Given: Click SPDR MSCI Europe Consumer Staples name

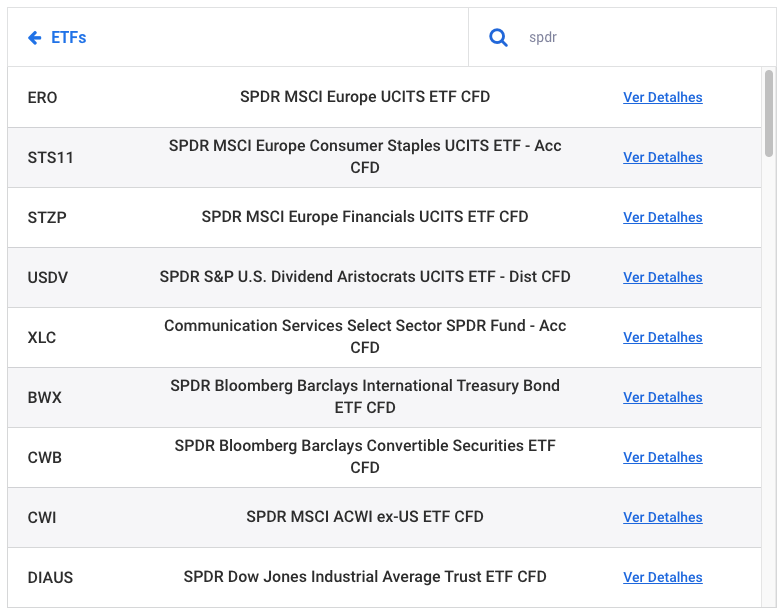Looking at the screenshot, I should point(365,157).
